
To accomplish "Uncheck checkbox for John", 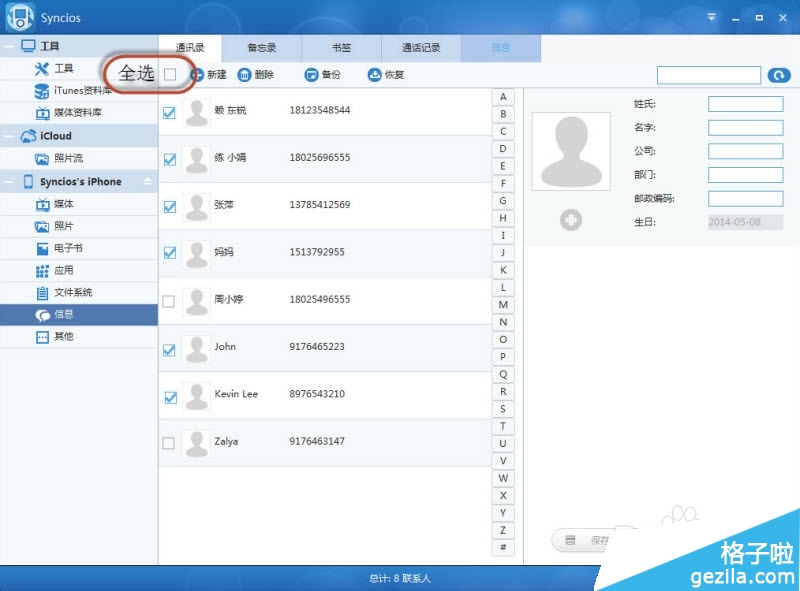I will click(x=169, y=350).
